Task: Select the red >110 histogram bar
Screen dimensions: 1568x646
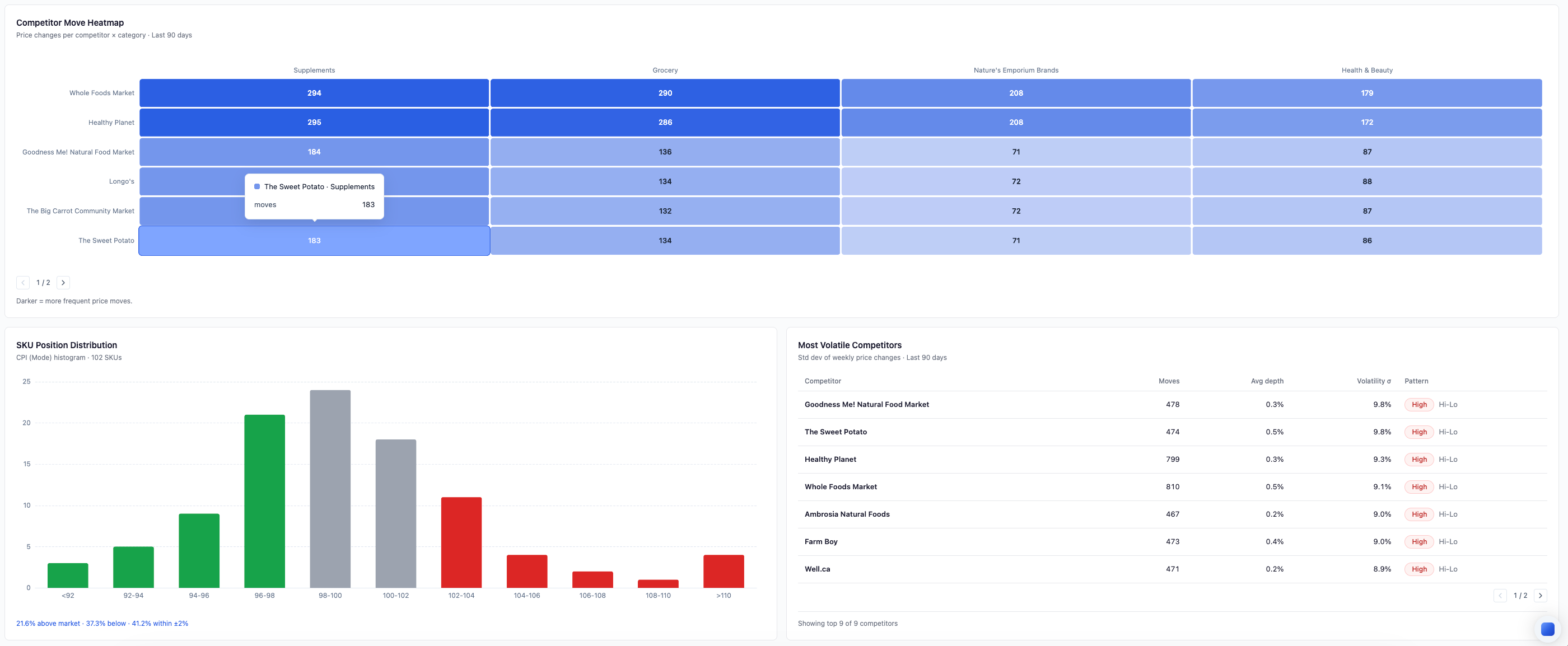Action: click(724, 571)
